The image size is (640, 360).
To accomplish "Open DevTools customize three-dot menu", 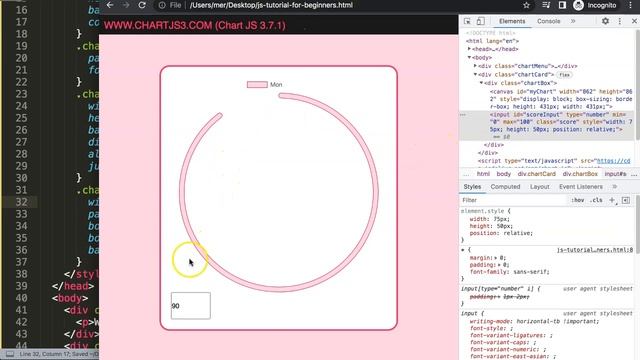I will coord(620,21).
